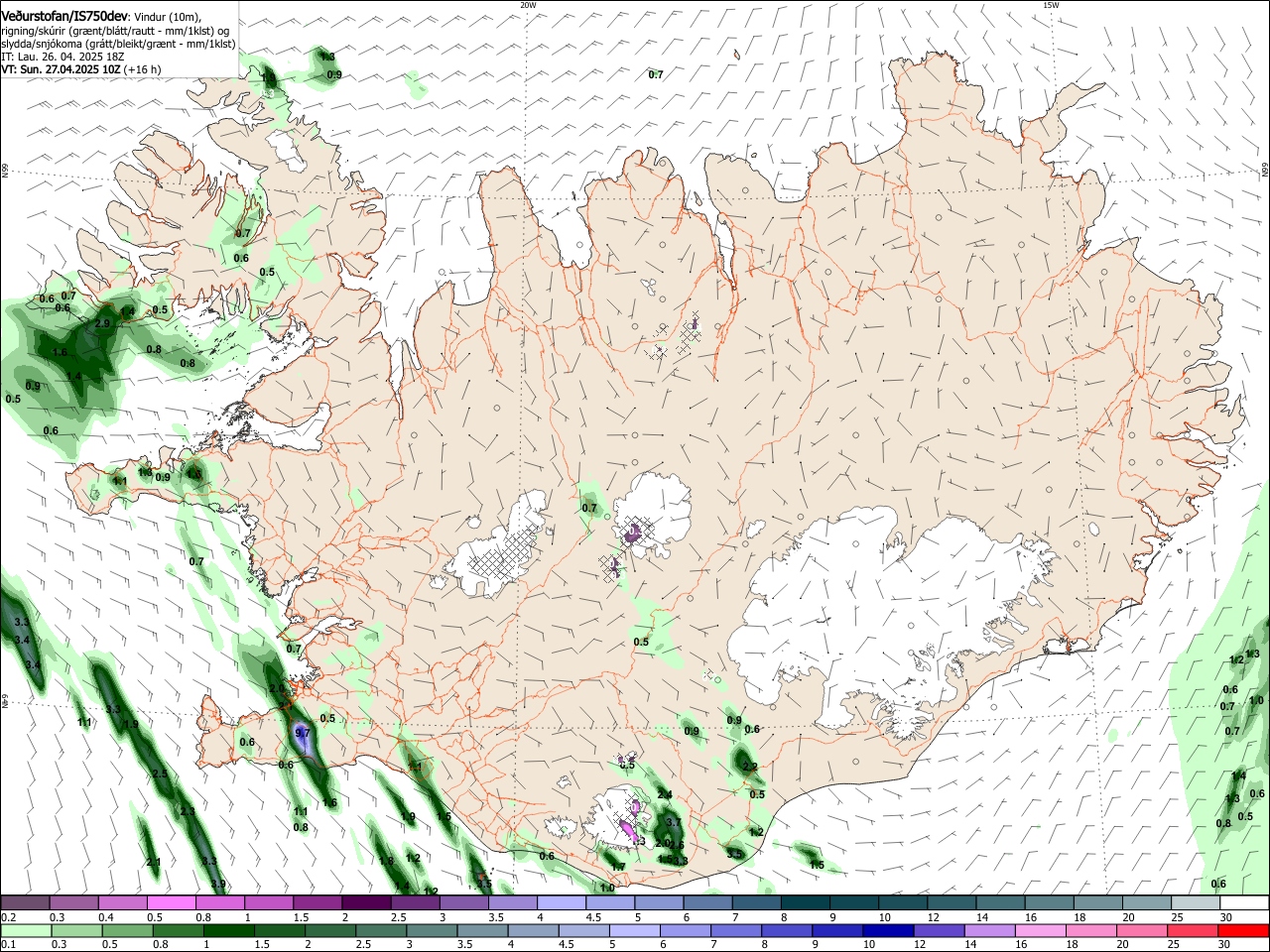Click the 9.7 precipitation value near Reykjanes
Viewport: 1270px width, 952px height.
coord(303,733)
